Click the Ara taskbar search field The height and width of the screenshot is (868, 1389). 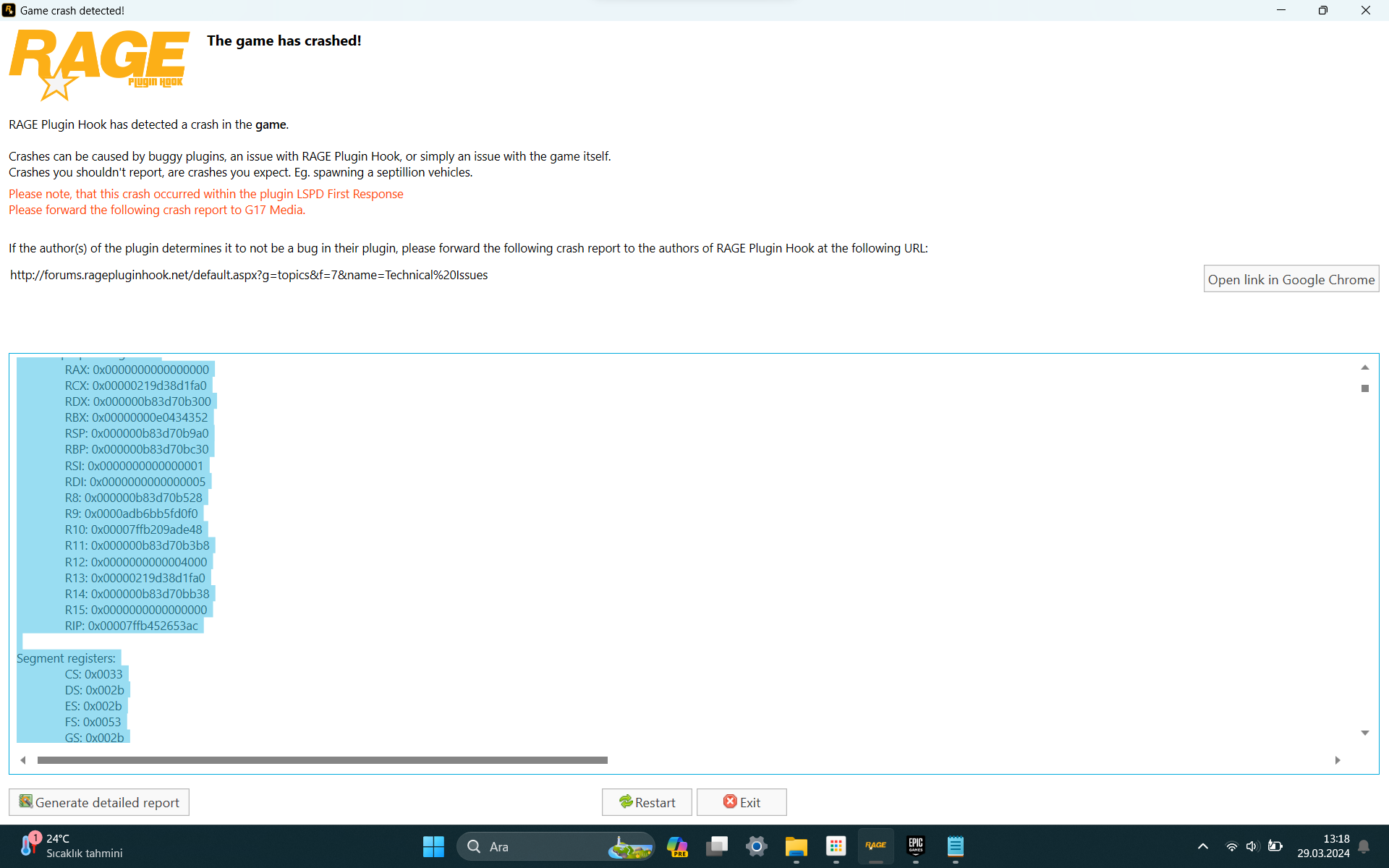[x=535, y=846]
